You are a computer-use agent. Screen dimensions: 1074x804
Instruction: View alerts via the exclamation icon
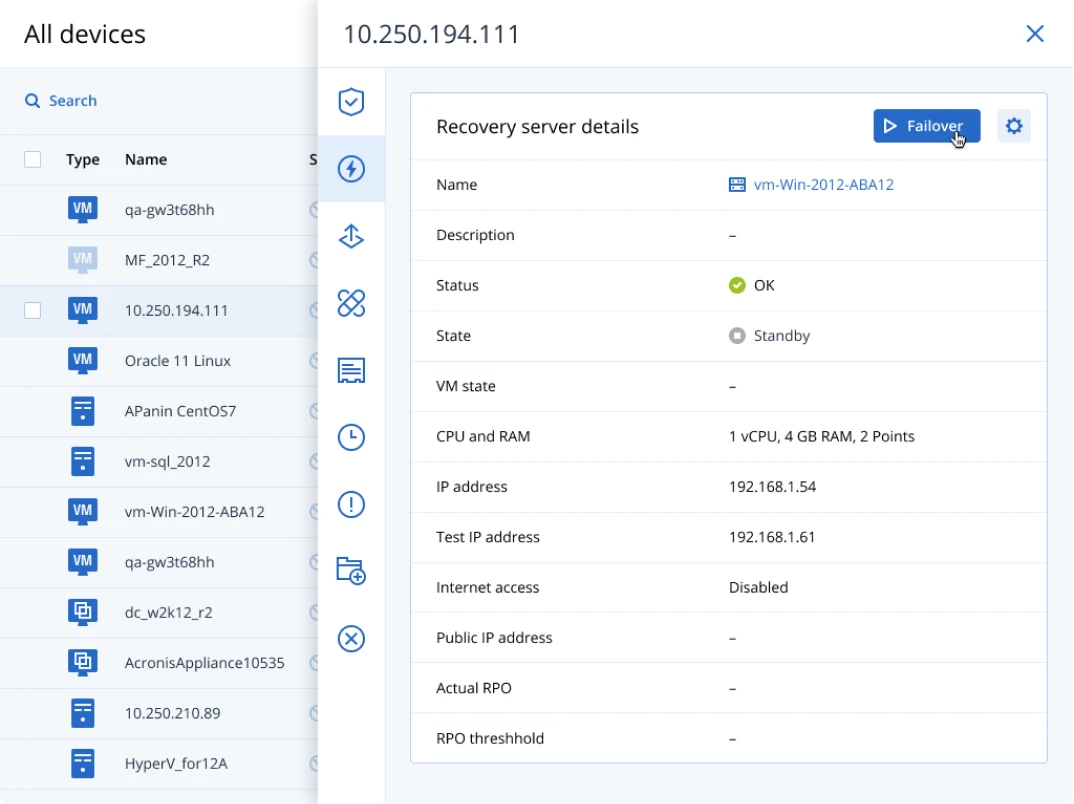tap(351, 504)
